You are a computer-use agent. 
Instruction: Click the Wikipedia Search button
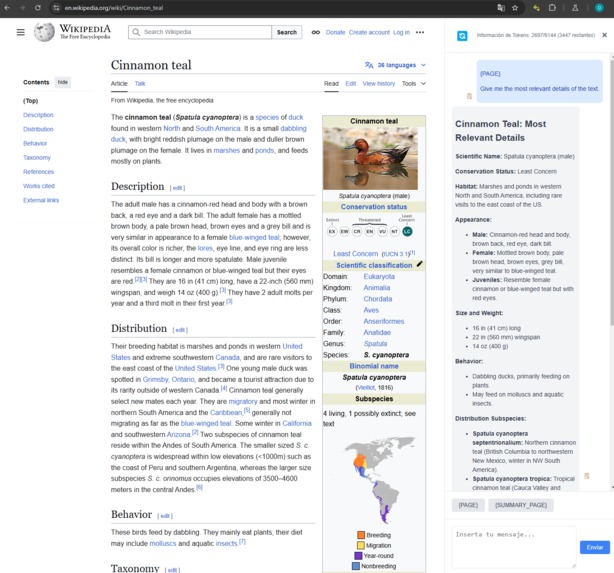(287, 32)
